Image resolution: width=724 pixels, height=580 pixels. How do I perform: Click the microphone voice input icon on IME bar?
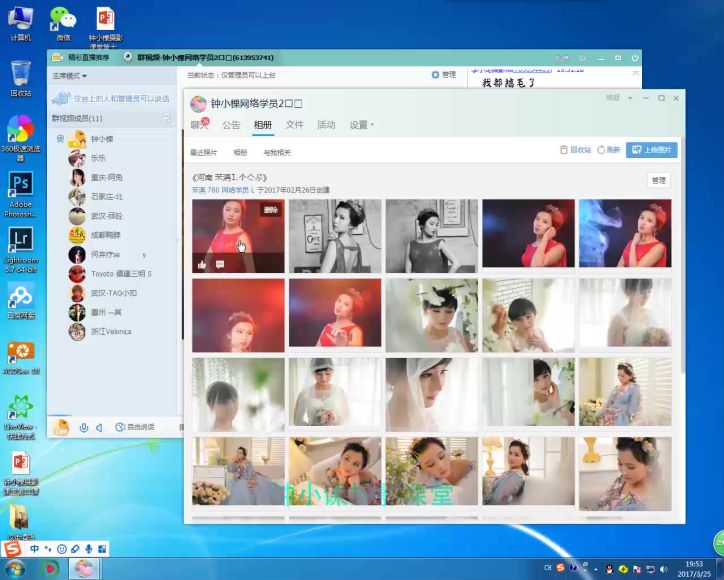pos(88,549)
